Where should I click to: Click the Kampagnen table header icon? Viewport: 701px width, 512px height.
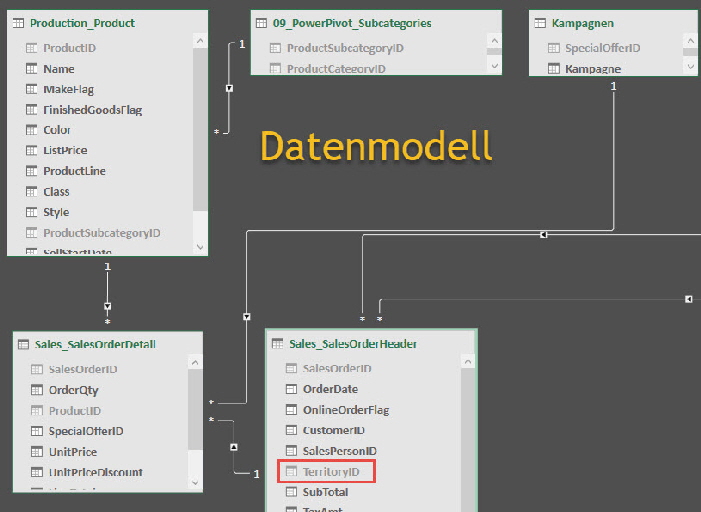540,23
